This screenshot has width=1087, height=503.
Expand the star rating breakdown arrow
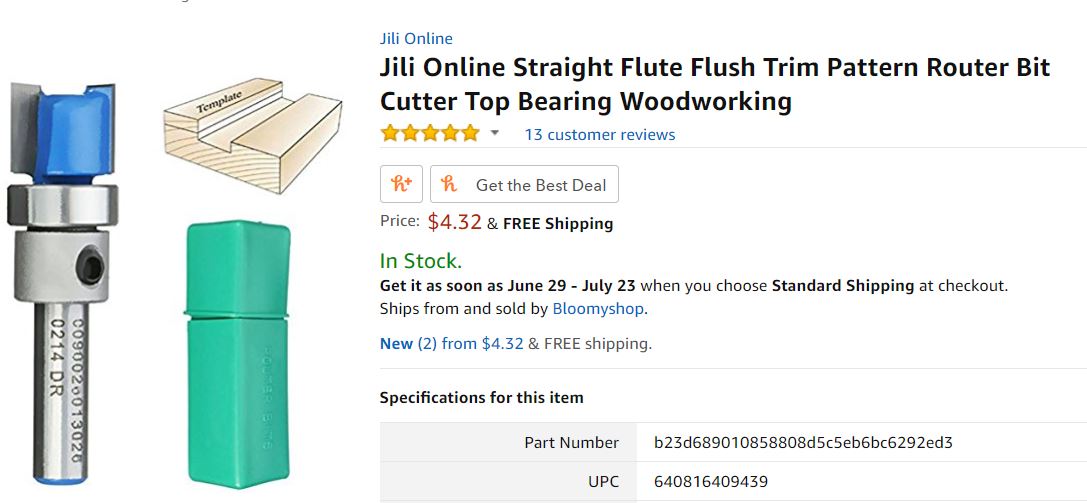tap(494, 133)
